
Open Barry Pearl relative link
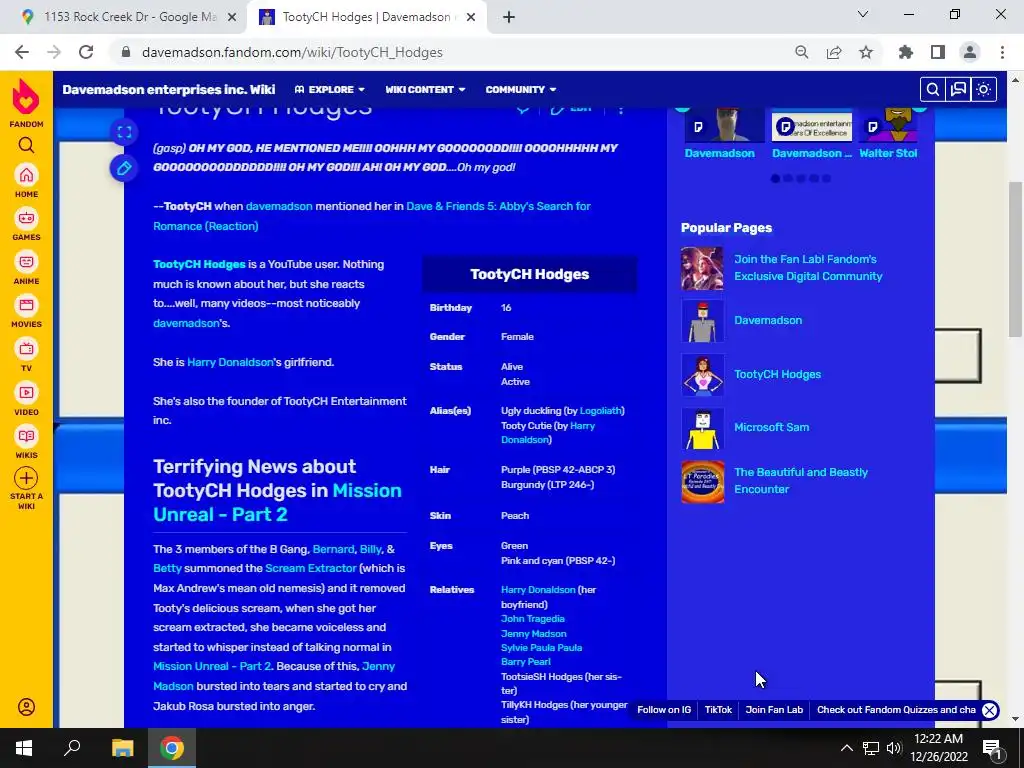tap(526, 662)
